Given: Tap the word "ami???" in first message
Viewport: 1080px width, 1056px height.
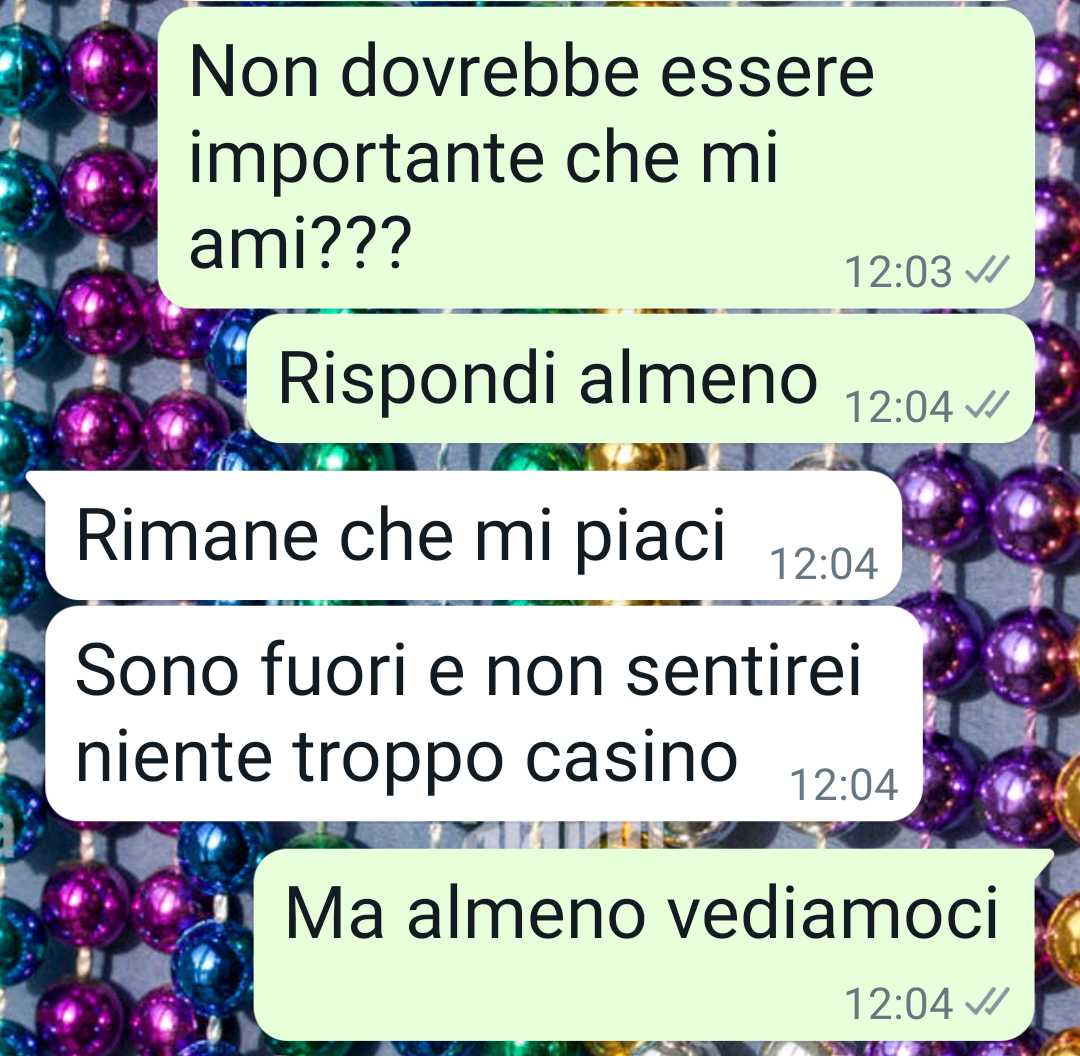Looking at the screenshot, I should 300,243.
